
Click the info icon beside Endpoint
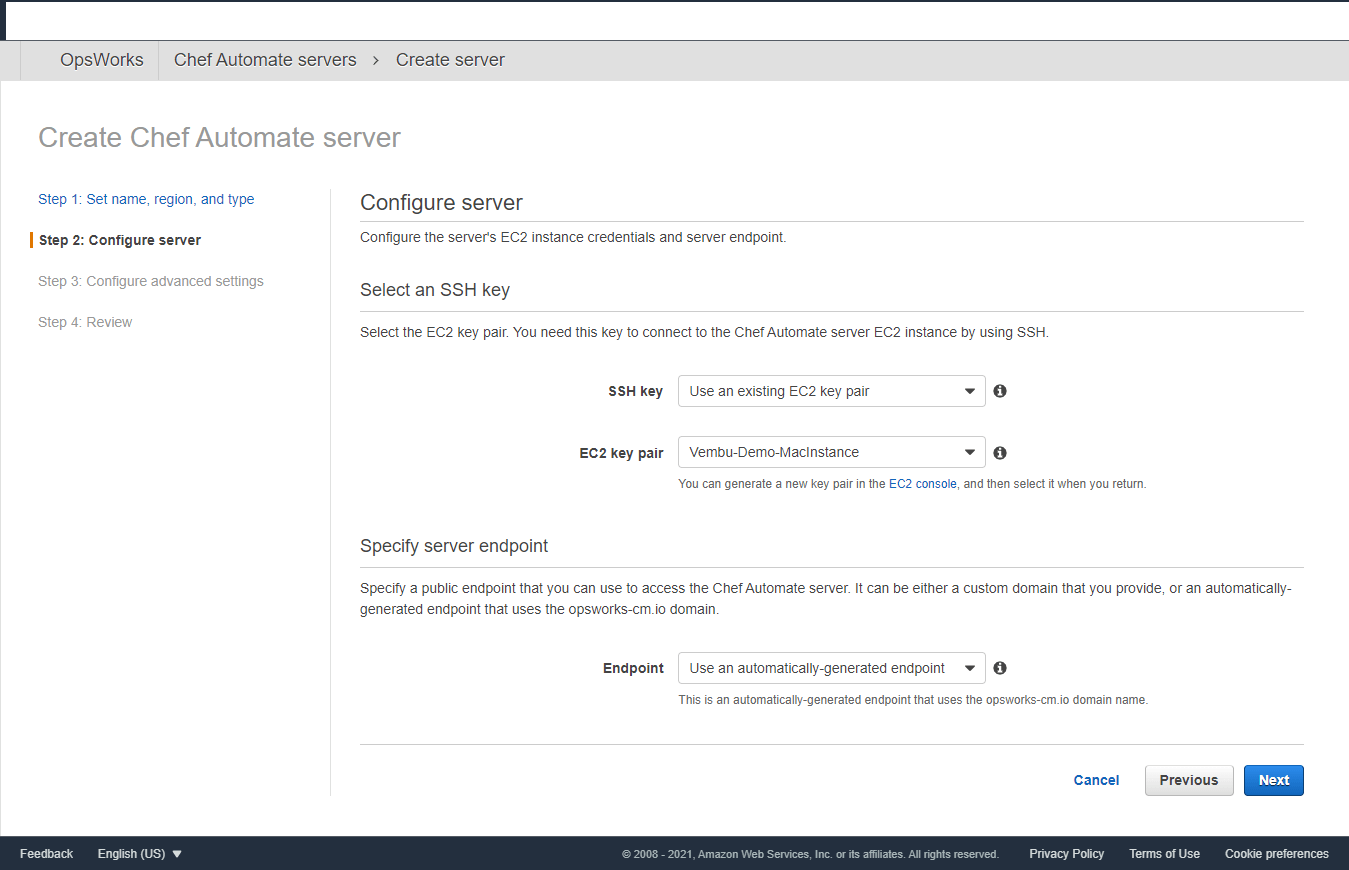[1000, 668]
